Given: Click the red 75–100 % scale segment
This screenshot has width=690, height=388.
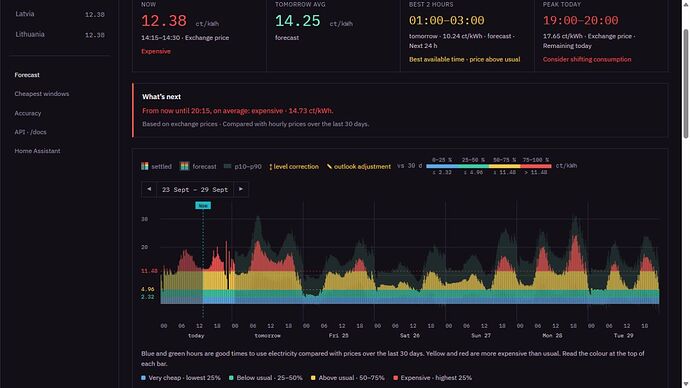Looking at the screenshot, I should pos(536,166).
